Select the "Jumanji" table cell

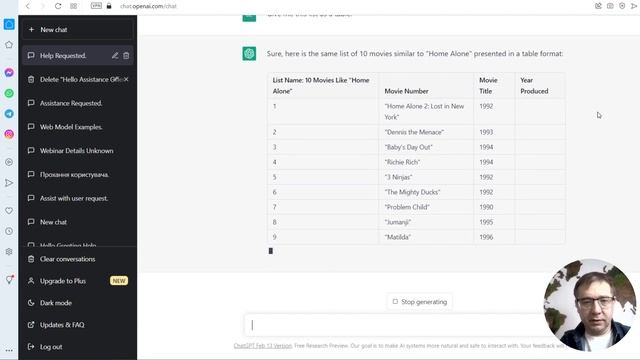point(426,222)
